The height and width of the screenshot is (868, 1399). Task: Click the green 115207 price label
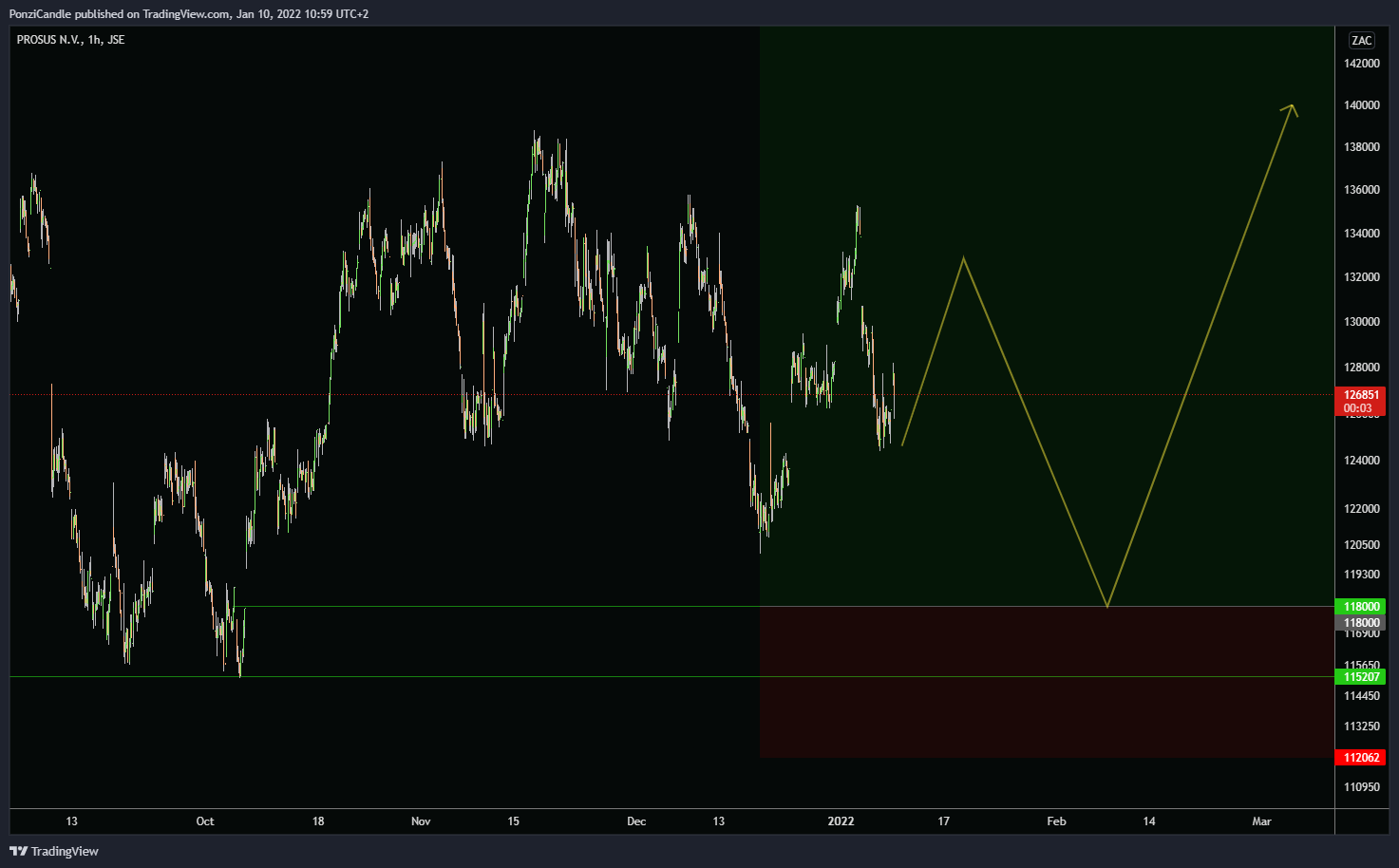[x=1360, y=676]
